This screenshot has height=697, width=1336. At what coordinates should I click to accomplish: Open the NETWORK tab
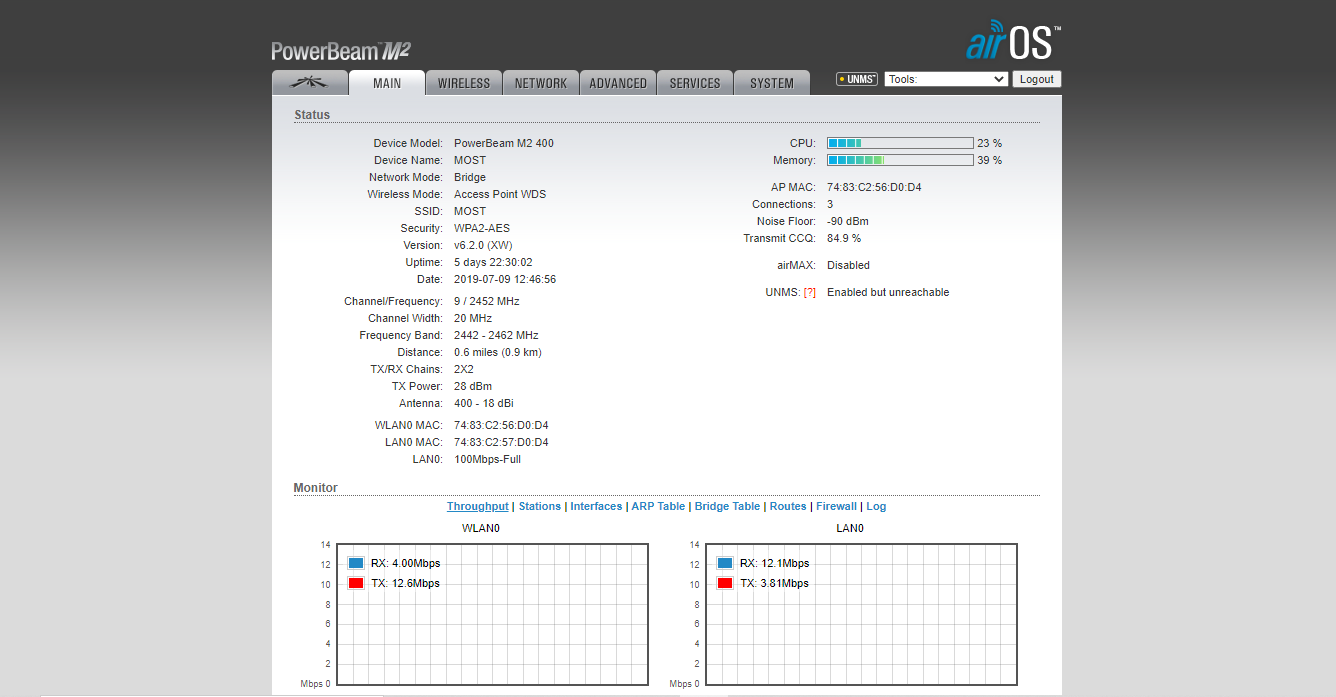point(541,83)
